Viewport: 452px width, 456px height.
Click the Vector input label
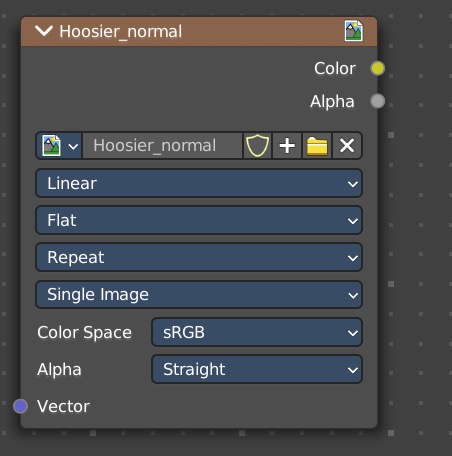[x=63, y=406]
